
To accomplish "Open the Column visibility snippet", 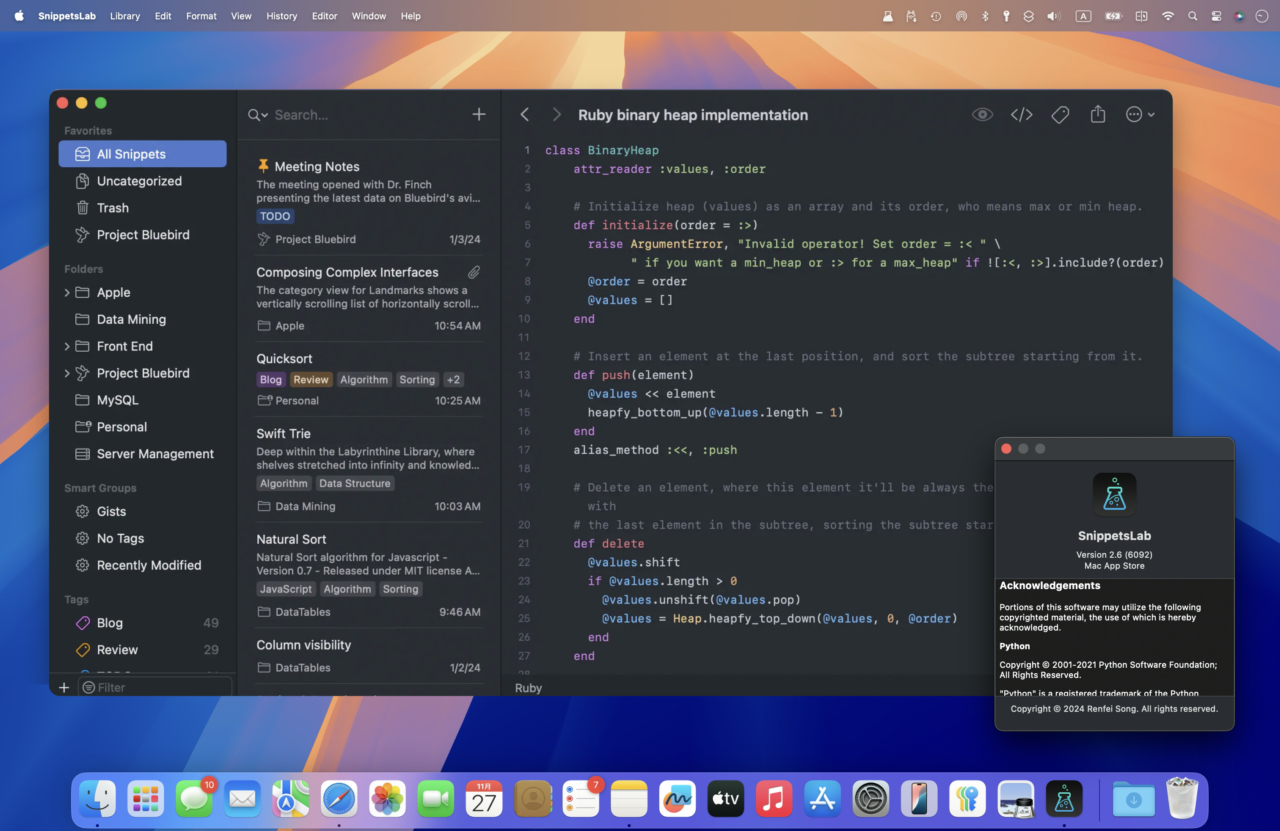I will (368, 656).
